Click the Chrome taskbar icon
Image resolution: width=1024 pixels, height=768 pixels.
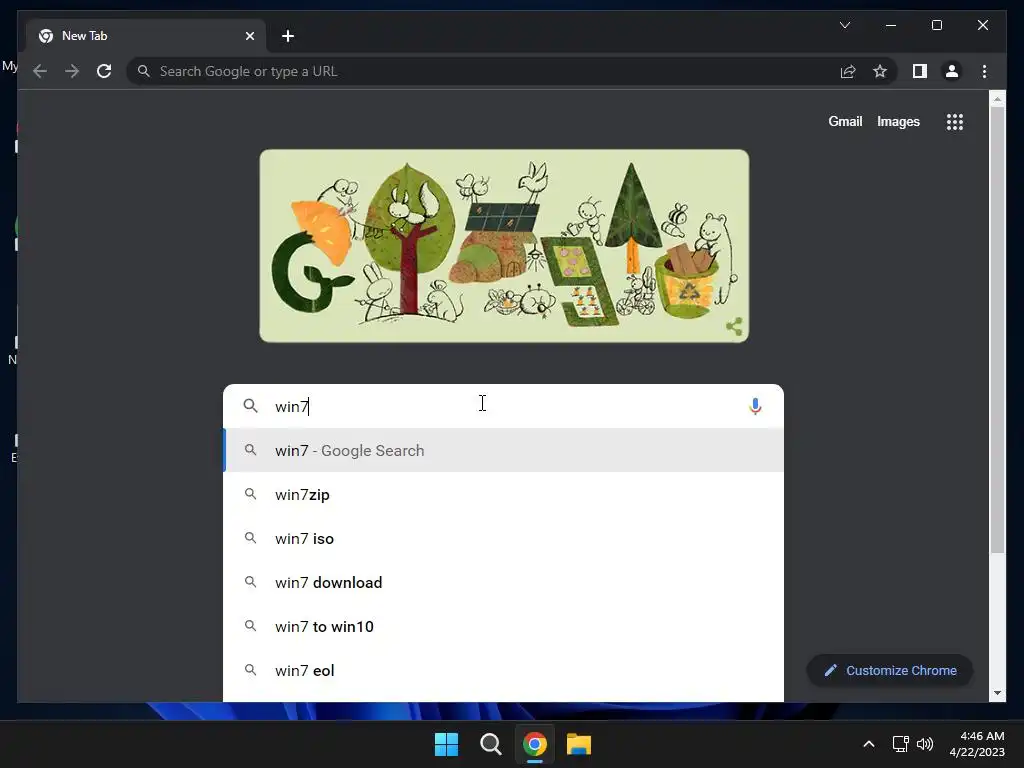coord(534,744)
